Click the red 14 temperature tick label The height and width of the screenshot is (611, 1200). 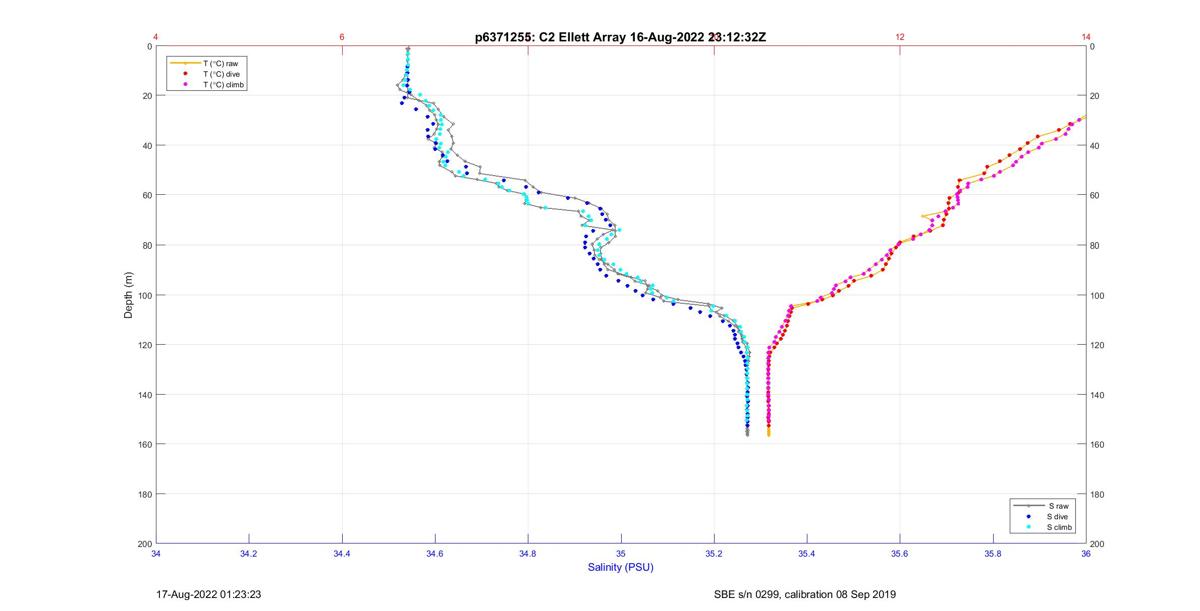1086,37
